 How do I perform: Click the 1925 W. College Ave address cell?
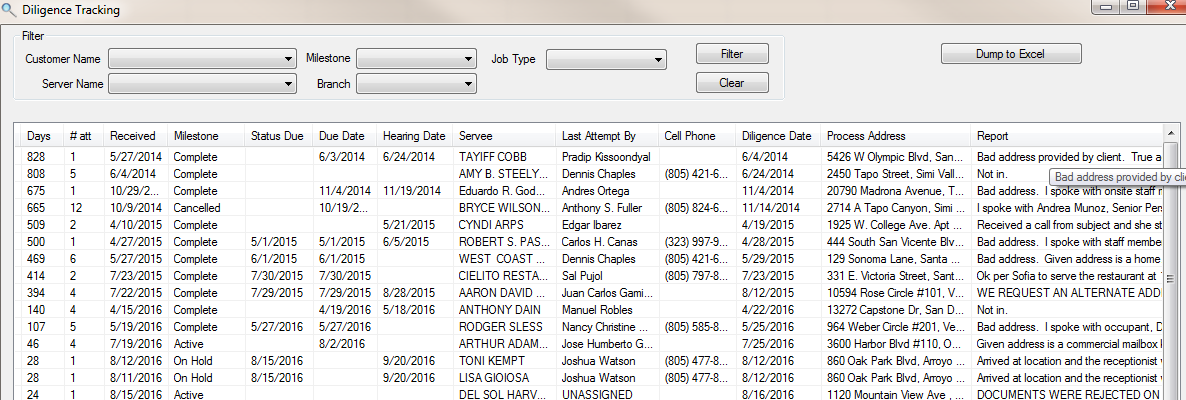point(896,225)
